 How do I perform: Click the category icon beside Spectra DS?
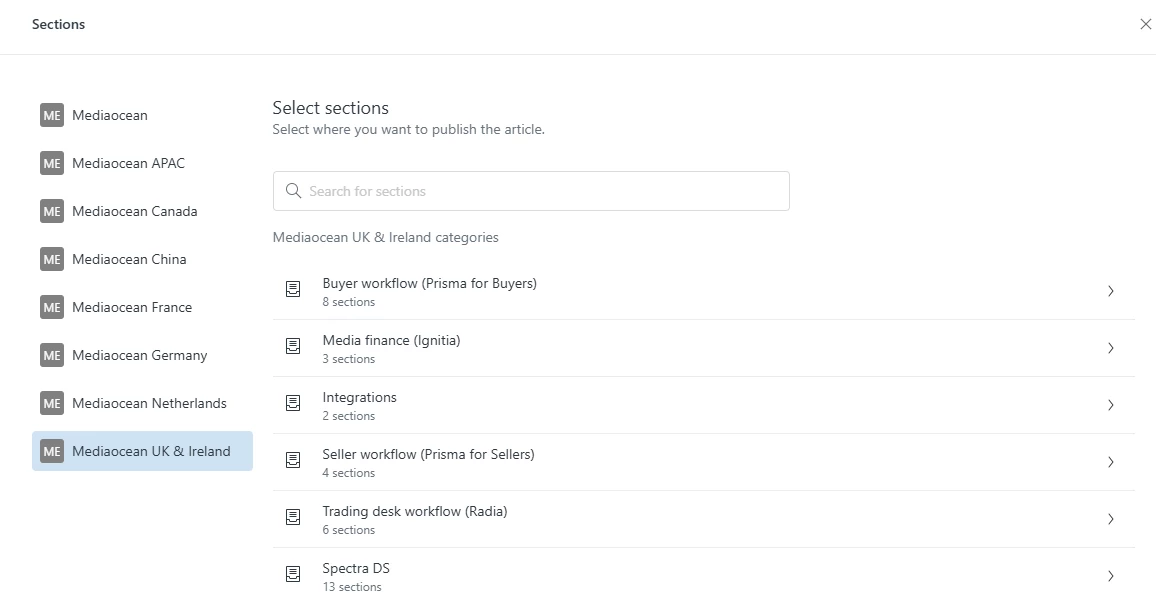click(293, 575)
